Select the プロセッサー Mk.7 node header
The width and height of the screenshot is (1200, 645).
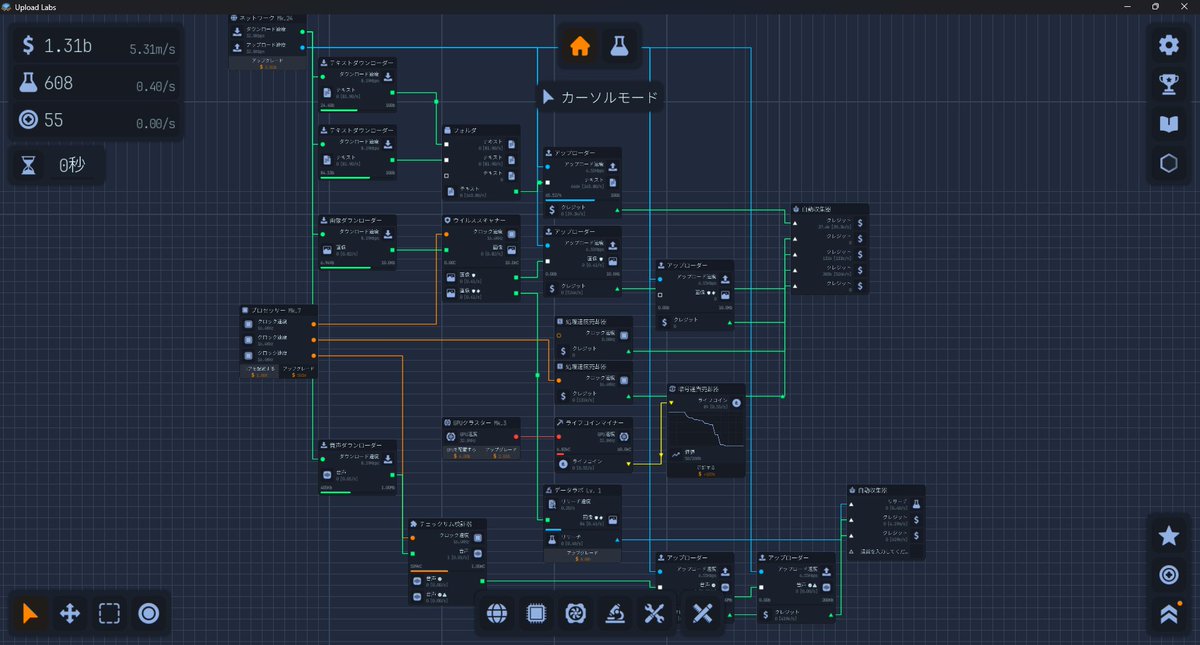click(x=279, y=310)
